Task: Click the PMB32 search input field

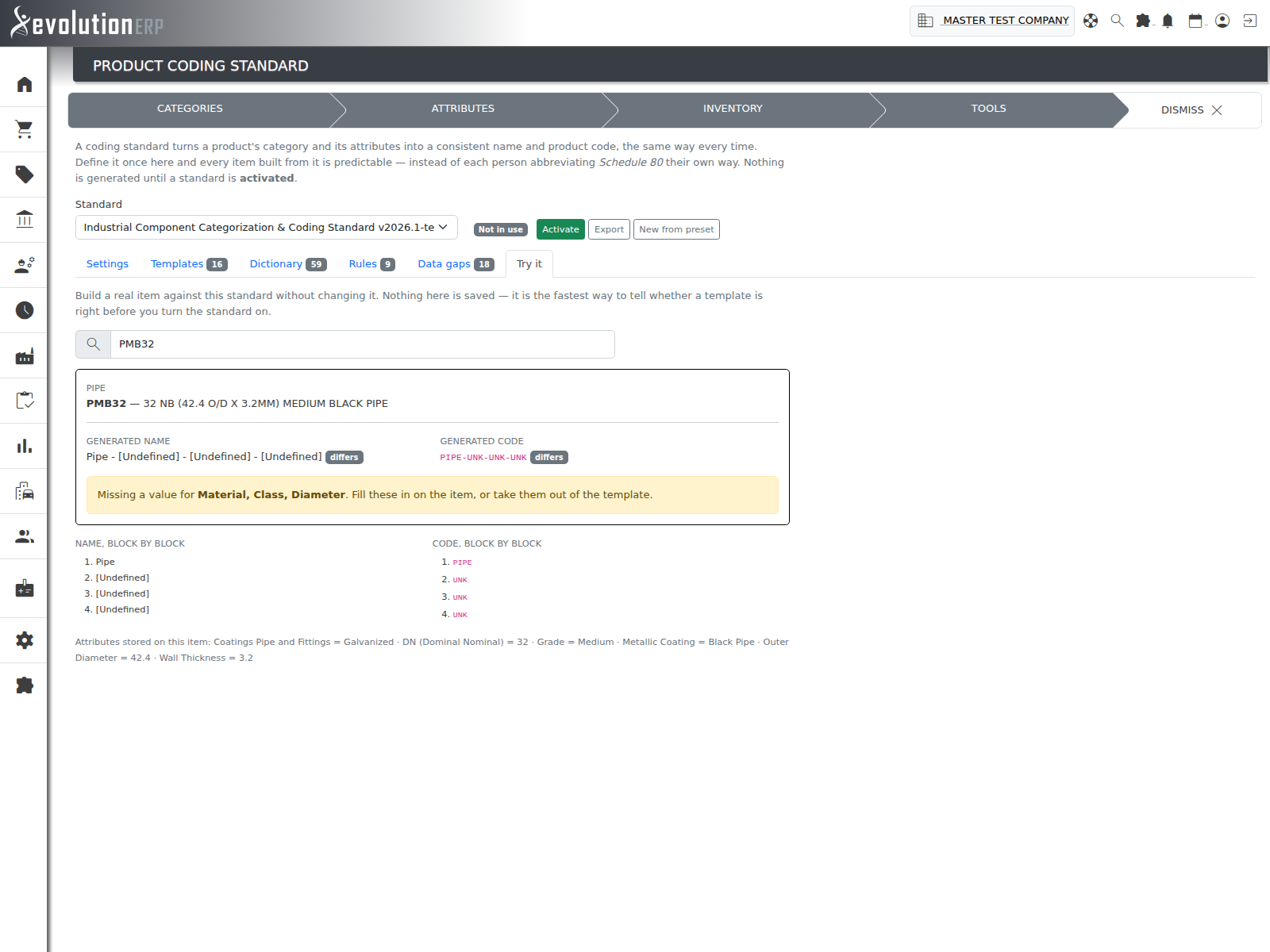Action: click(x=362, y=344)
